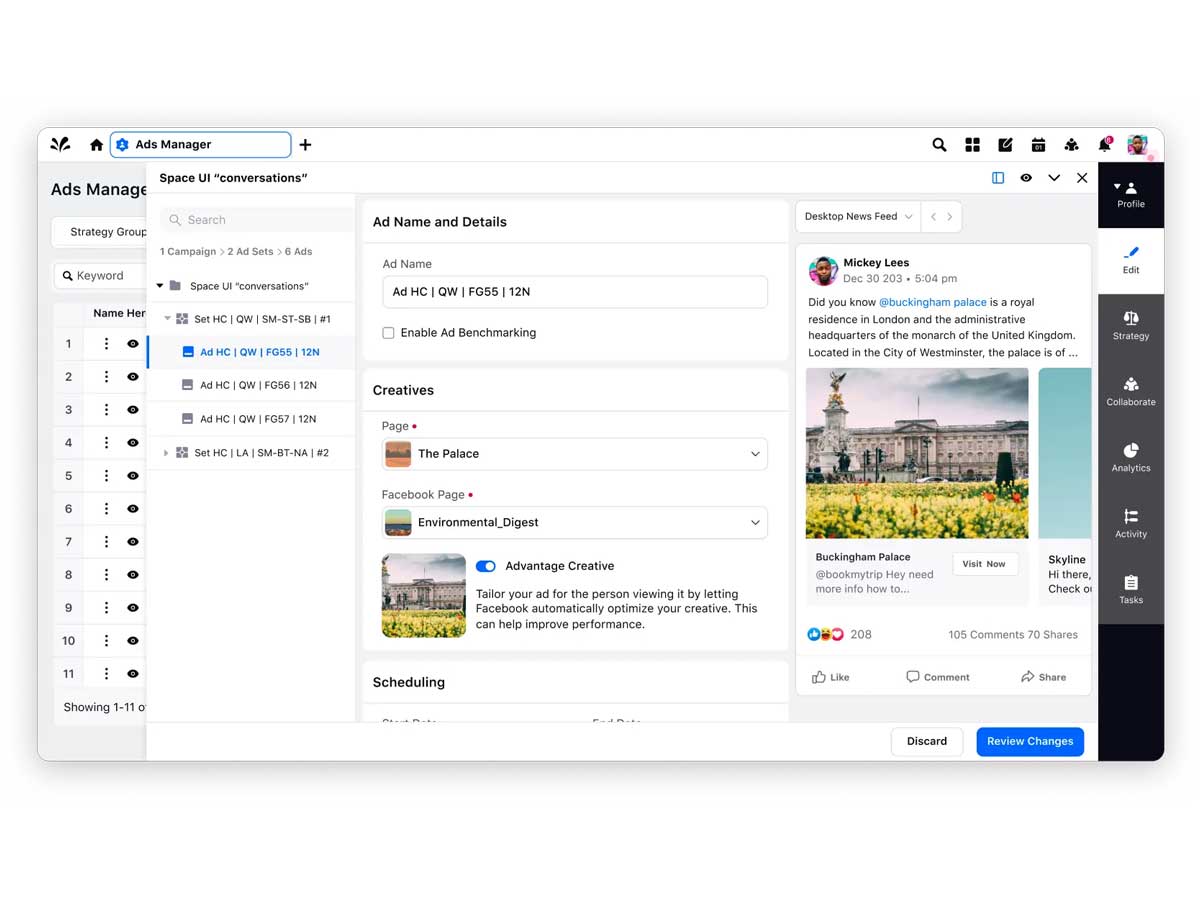Toggle the side panel layout icon
Viewport: 1200px width, 900px height.
[998, 178]
